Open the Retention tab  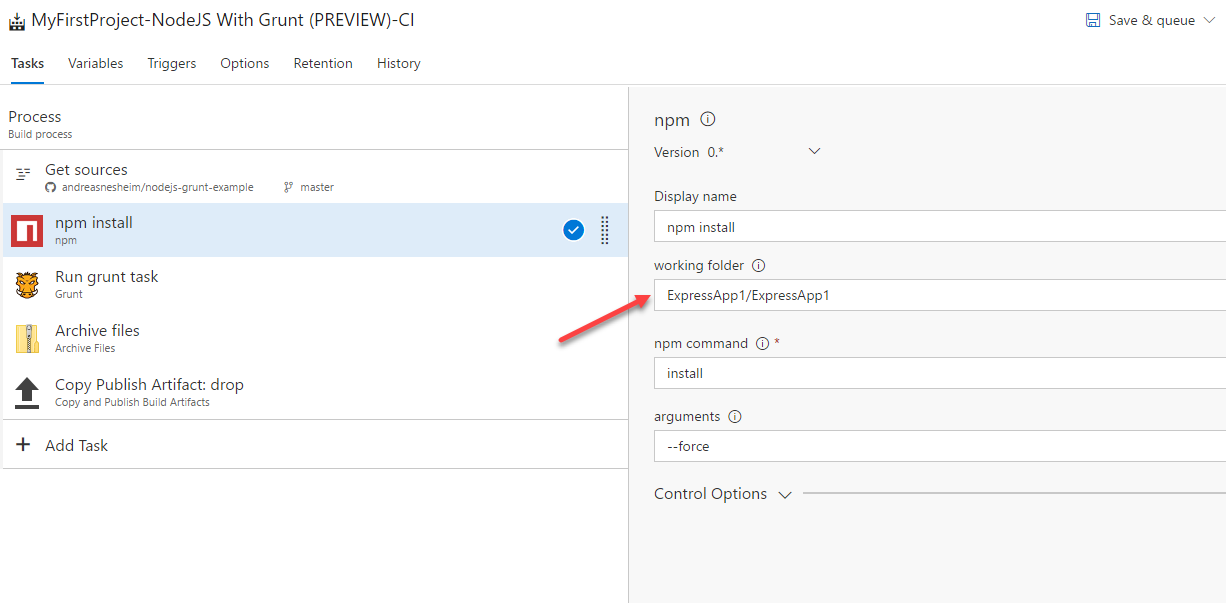[323, 63]
